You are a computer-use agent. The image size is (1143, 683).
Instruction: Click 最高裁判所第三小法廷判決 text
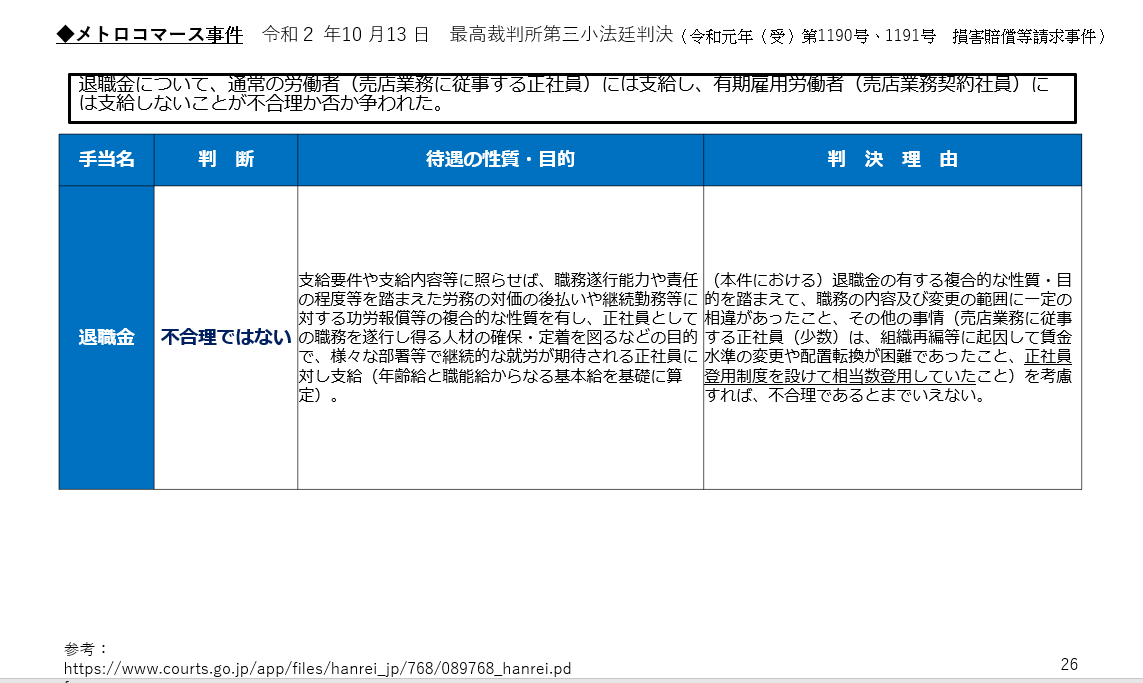[561, 34]
